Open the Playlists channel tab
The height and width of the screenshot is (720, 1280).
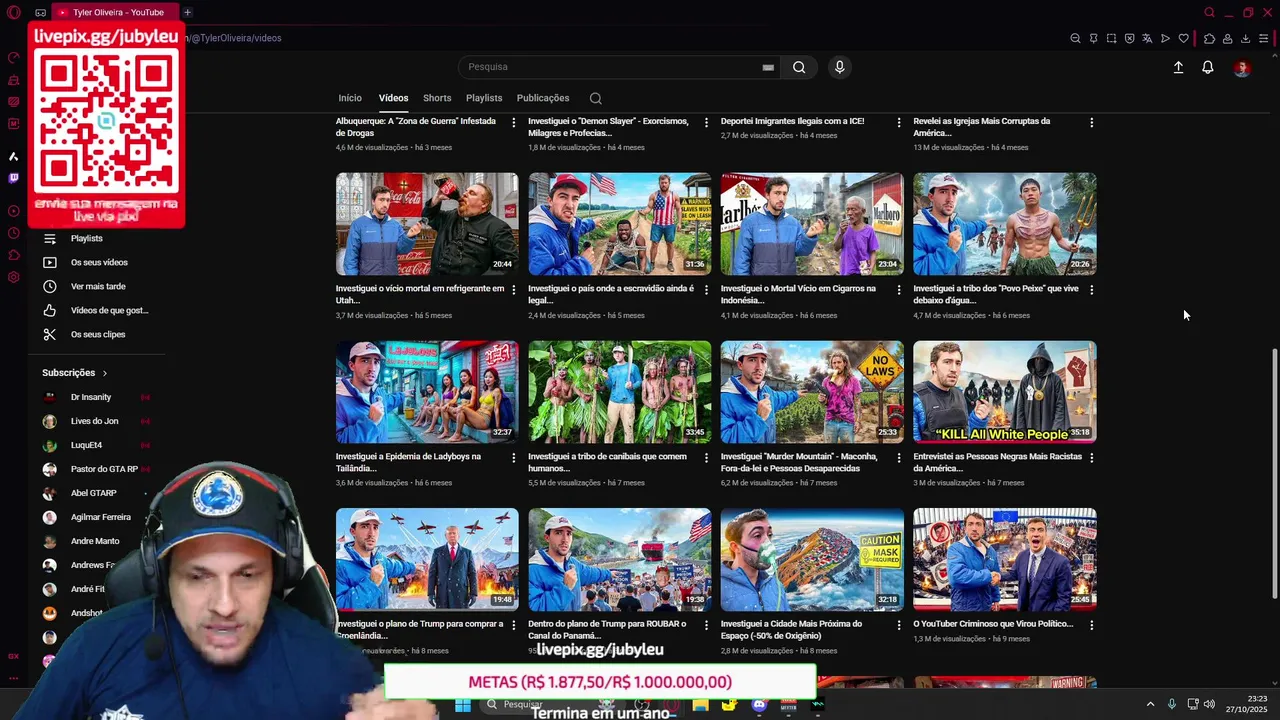(x=484, y=98)
